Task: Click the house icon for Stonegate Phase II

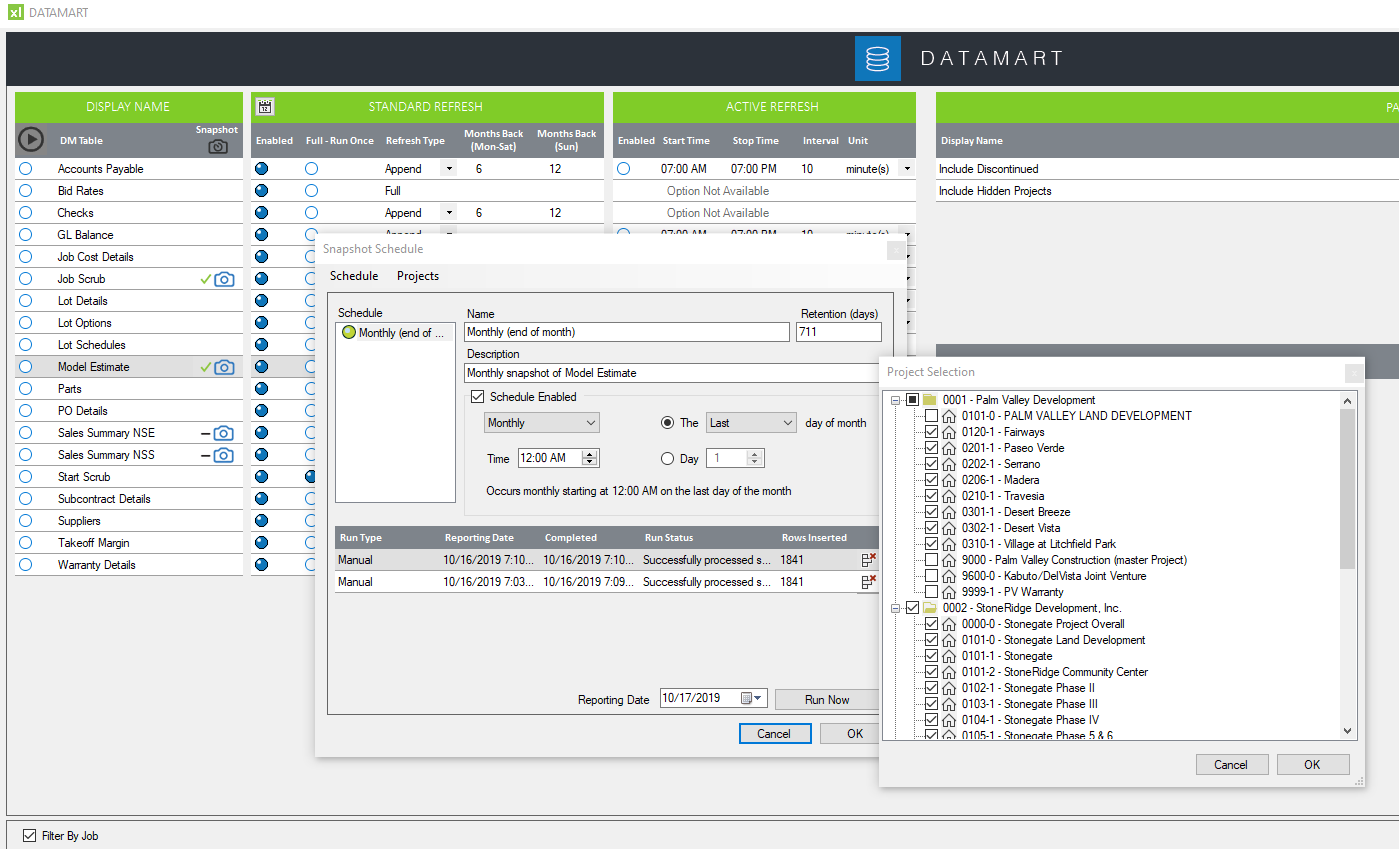Action: tap(949, 688)
